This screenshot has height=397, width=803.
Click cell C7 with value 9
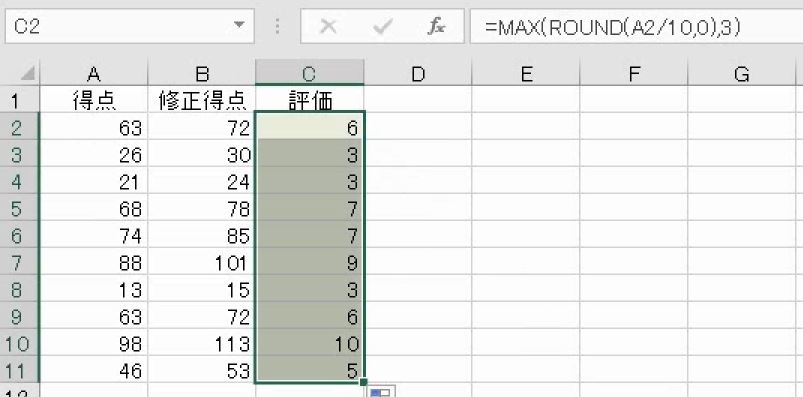coord(310,262)
